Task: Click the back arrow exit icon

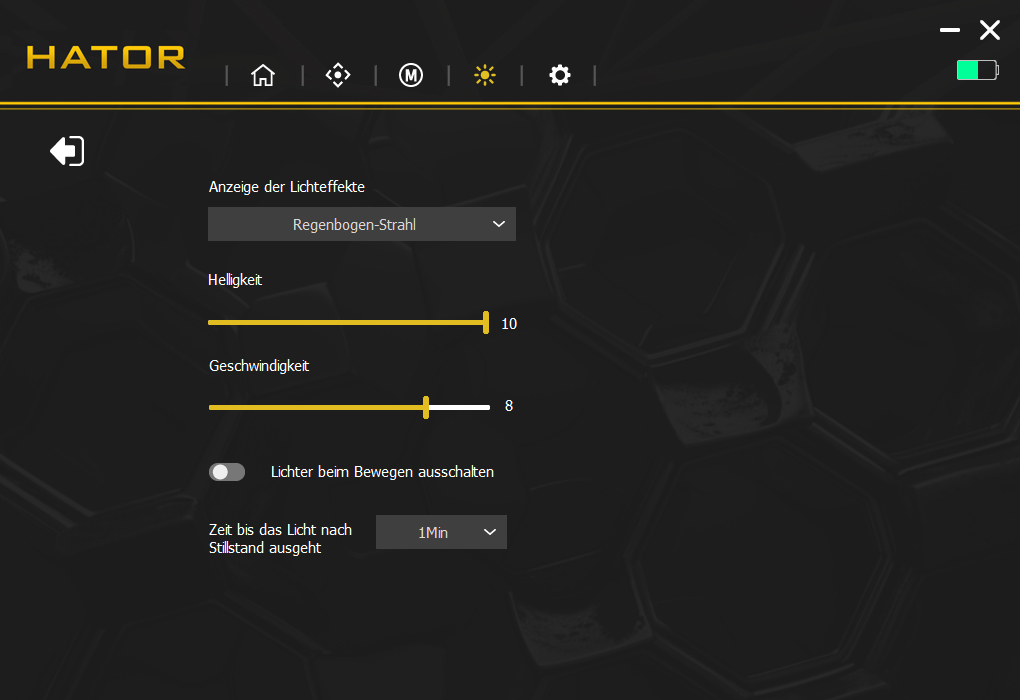Action: (x=67, y=151)
